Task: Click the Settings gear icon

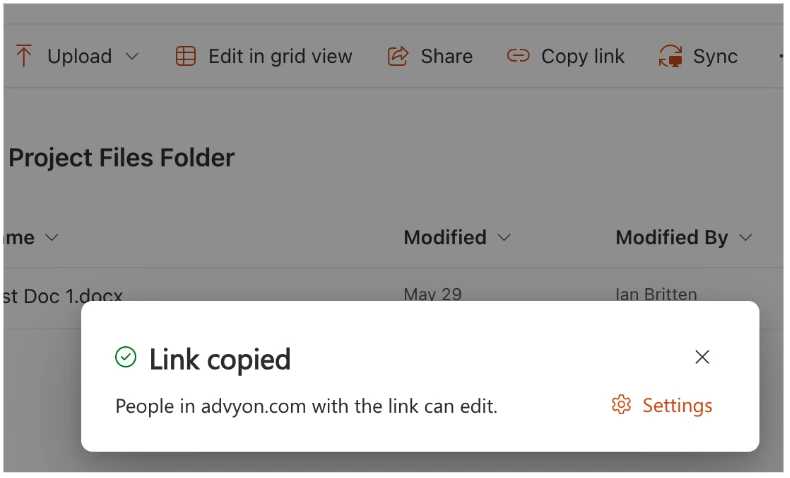Action: coord(621,405)
